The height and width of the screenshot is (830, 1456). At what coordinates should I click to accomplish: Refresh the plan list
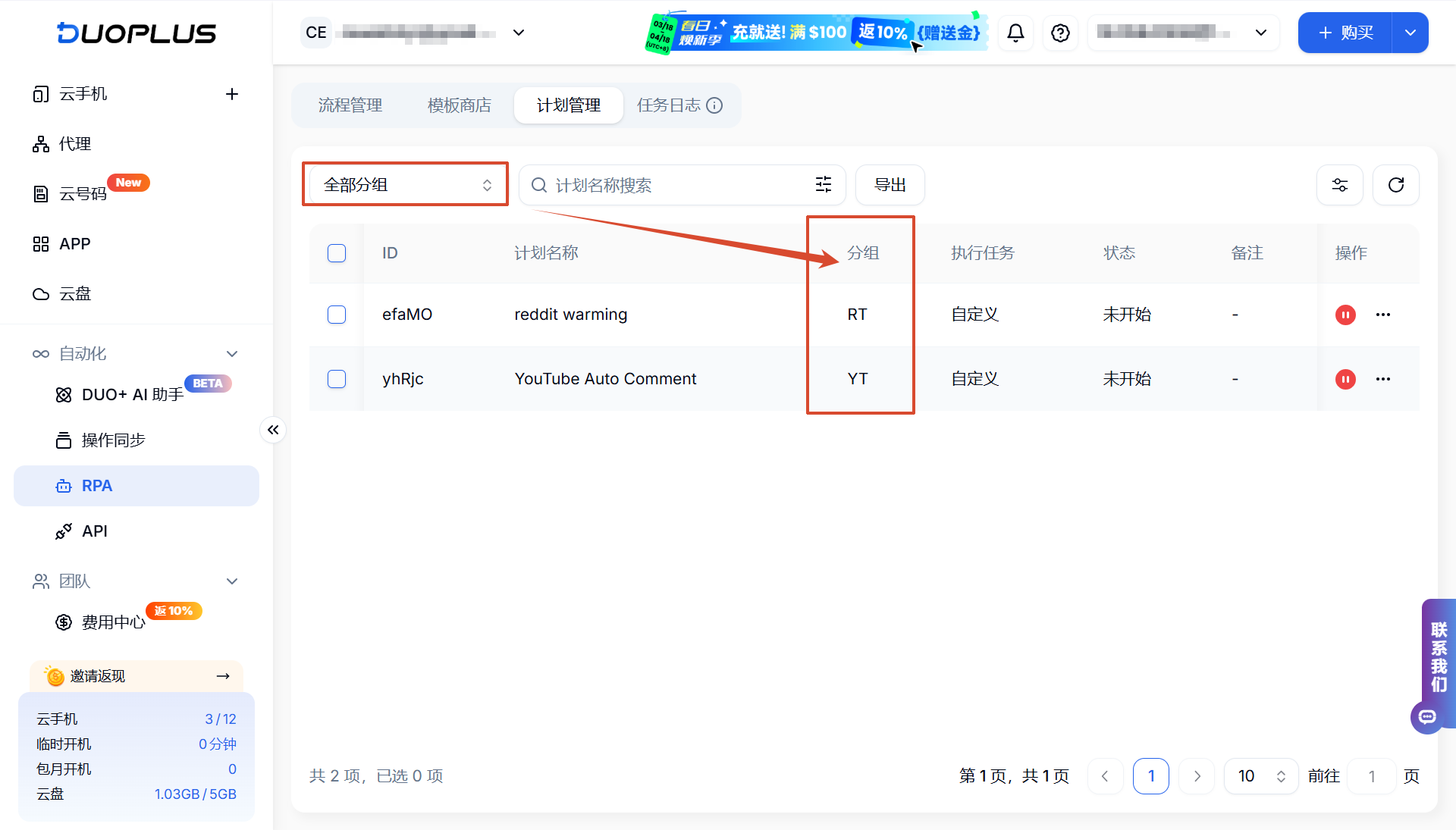pyautogui.click(x=1396, y=185)
